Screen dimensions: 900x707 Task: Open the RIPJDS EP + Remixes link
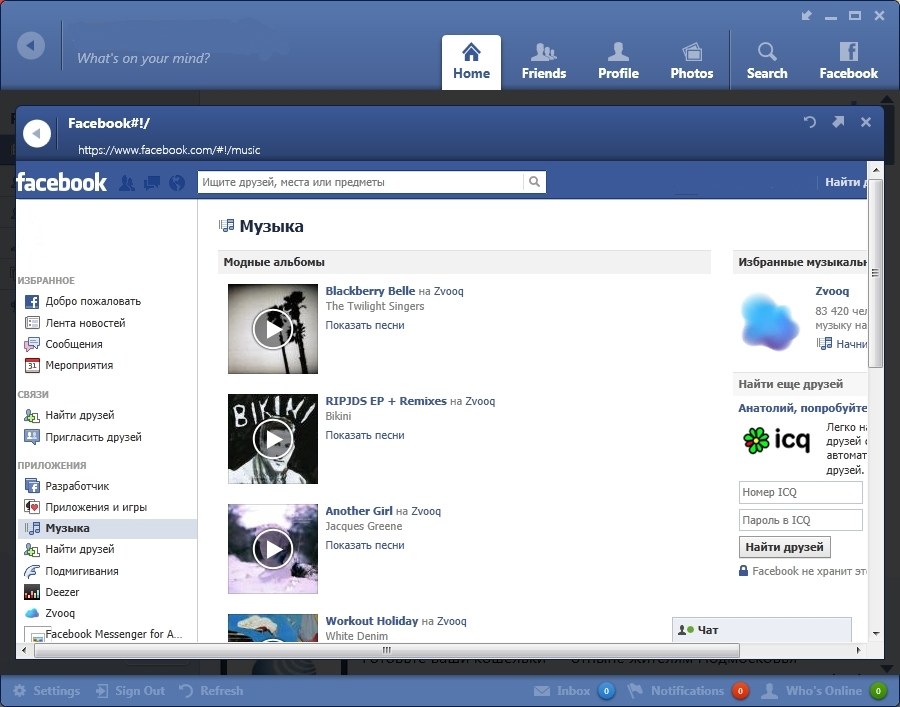coord(385,401)
